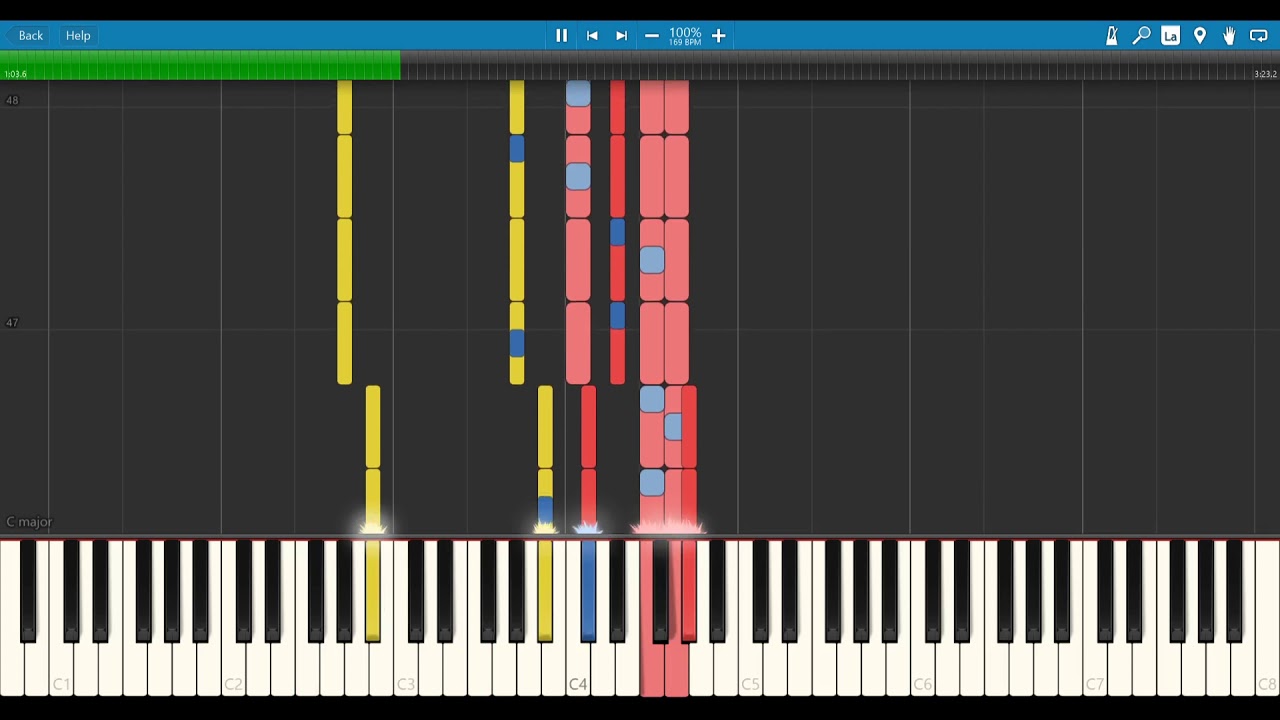Play the C4 piano key
The image size is (1280, 720).
click(577, 670)
